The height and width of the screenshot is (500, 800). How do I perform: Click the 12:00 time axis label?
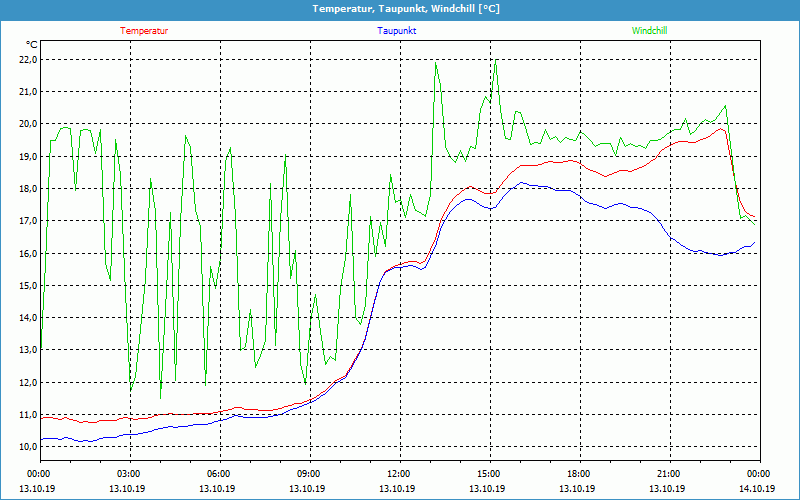398,474
